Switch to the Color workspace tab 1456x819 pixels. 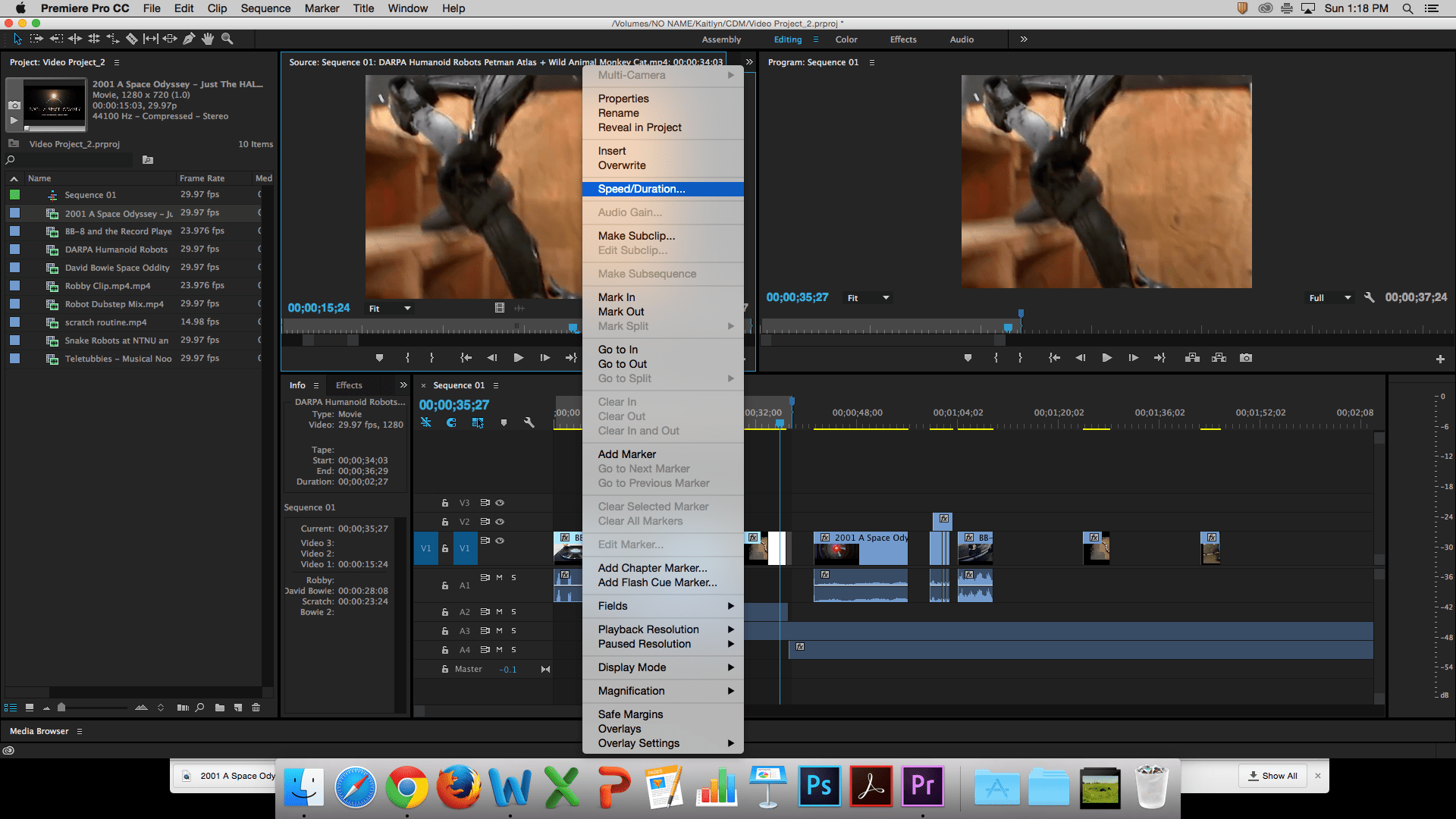click(x=846, y=39)
